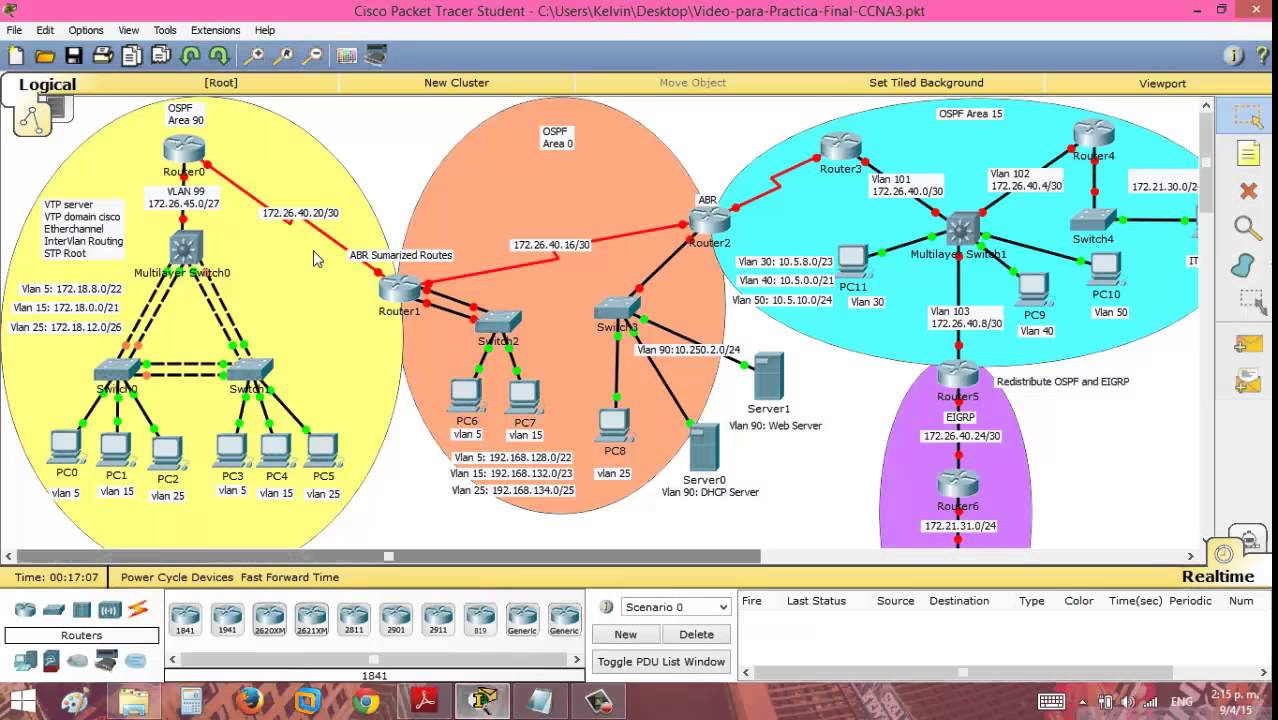Add a Complex PDU open envelope
The height and width of the screenshot is (720, 1278).
point(1248,382)
